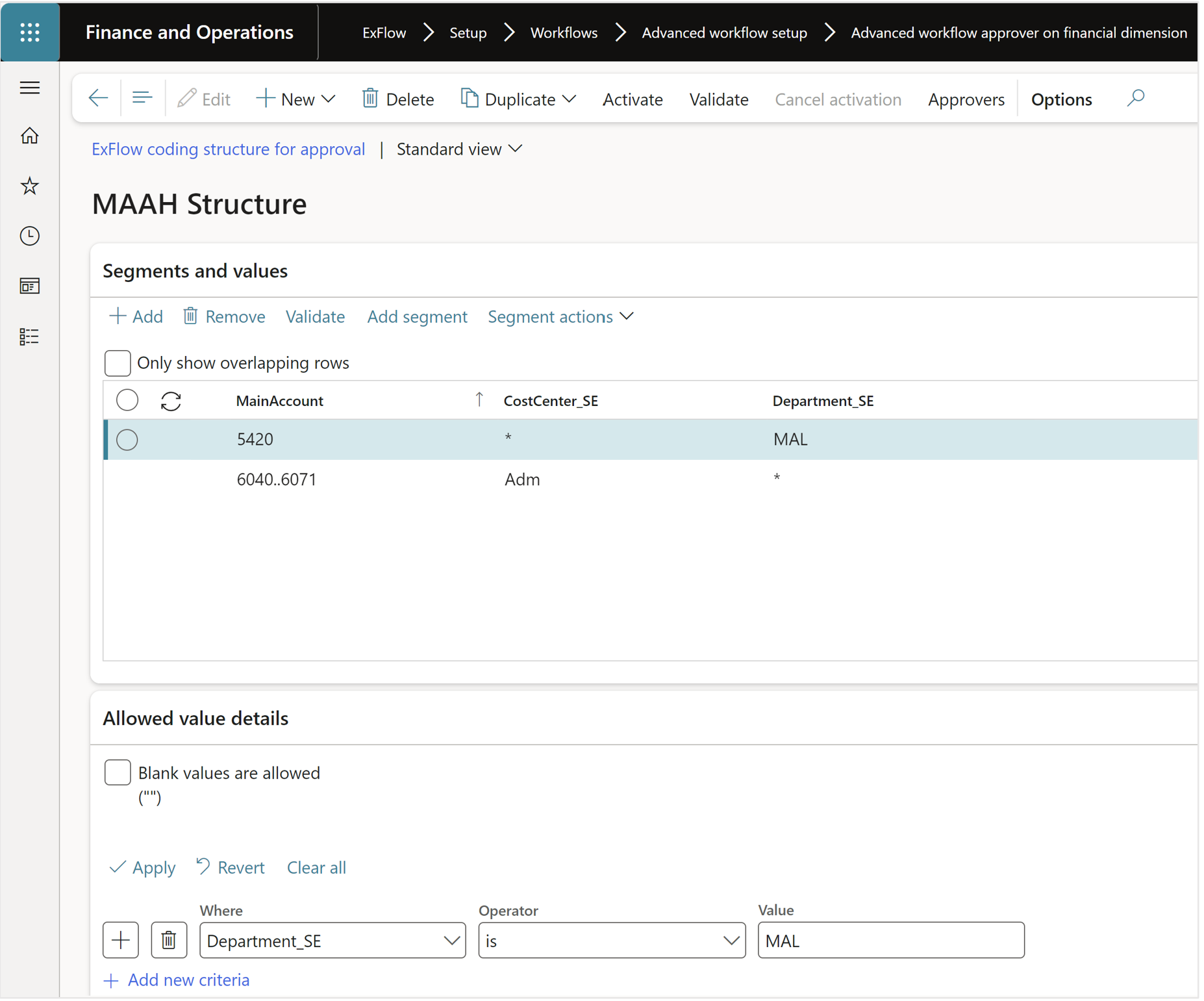Click the MainAccount column header

point(280,401)
